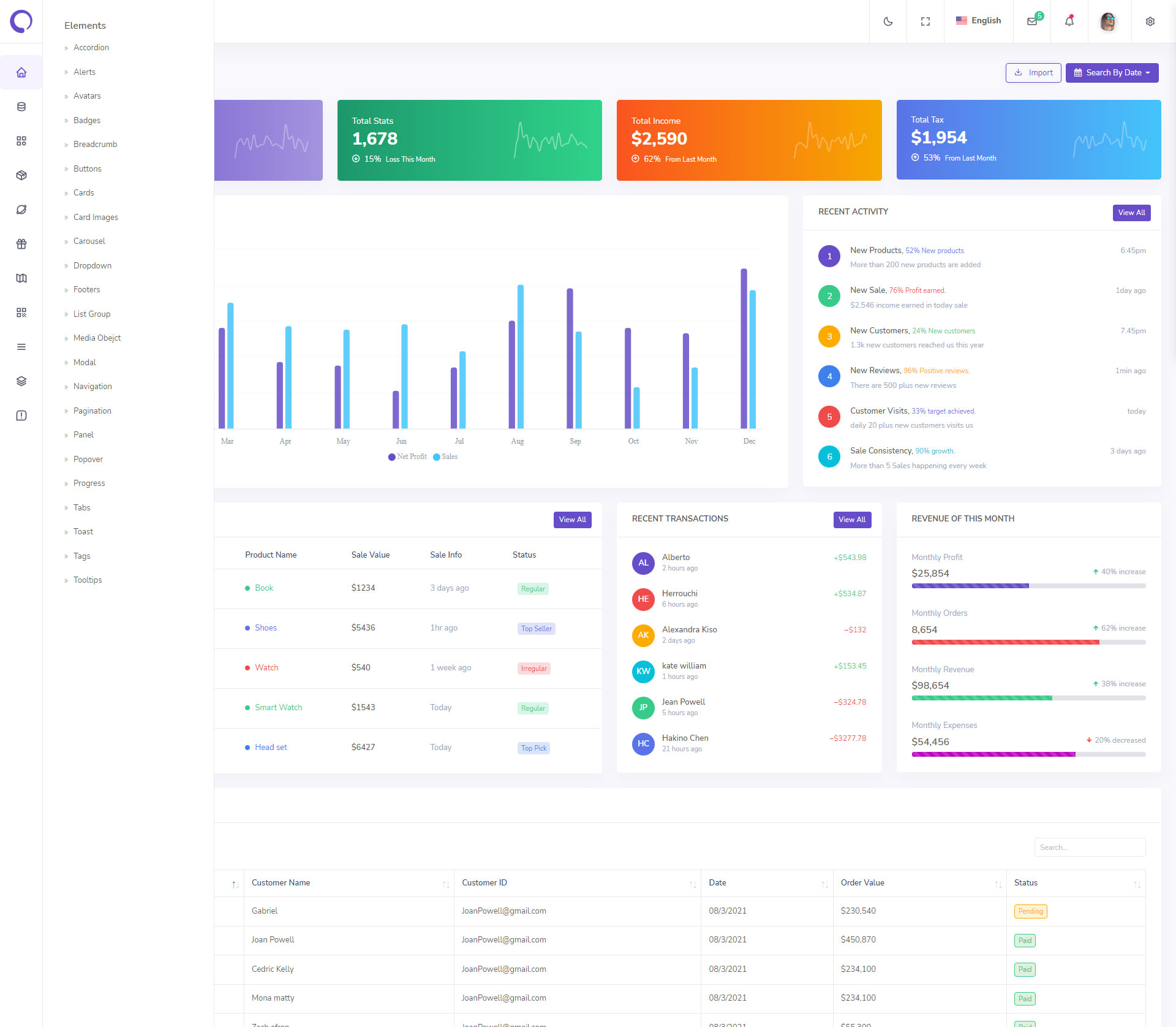This screenshot has width=1176, height=1027.
Task: Select Pagination in the Elements menu
Action: pos(92,411)
